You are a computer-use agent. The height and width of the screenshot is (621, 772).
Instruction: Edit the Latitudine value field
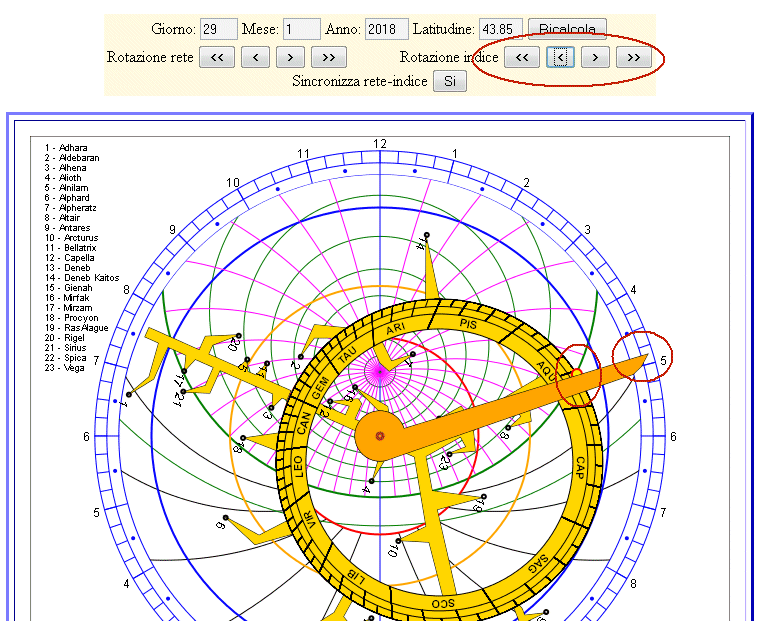pos(500,29)
